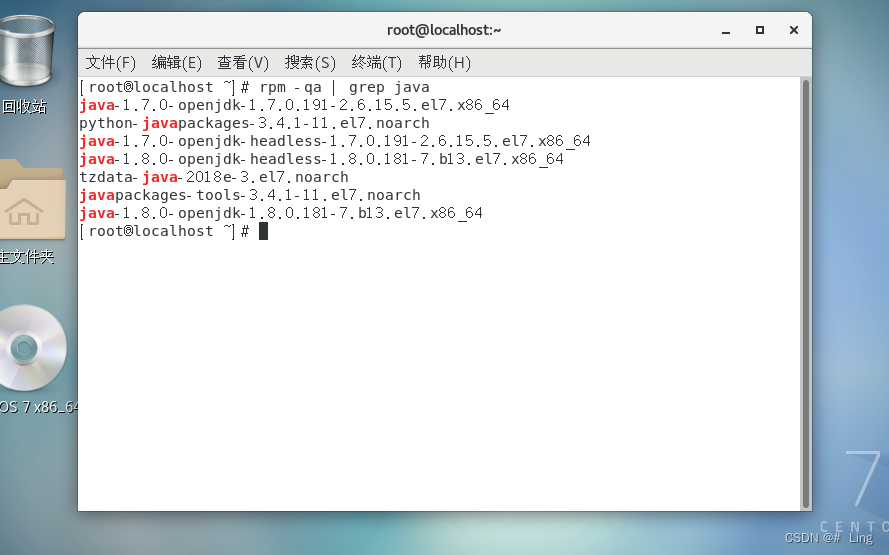Open the 终端(T) menu
Viewport: 889px width, 555px height.
(x=376, y=62)
